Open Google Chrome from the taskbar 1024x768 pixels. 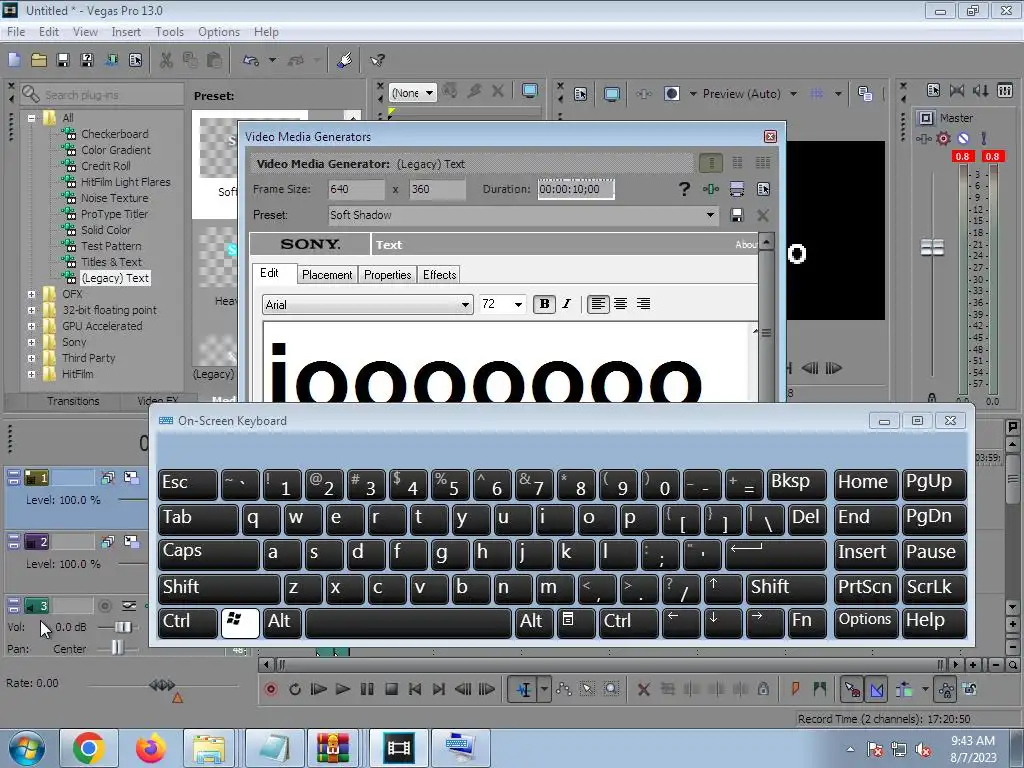pyautogui.click(x=89, y=748)
